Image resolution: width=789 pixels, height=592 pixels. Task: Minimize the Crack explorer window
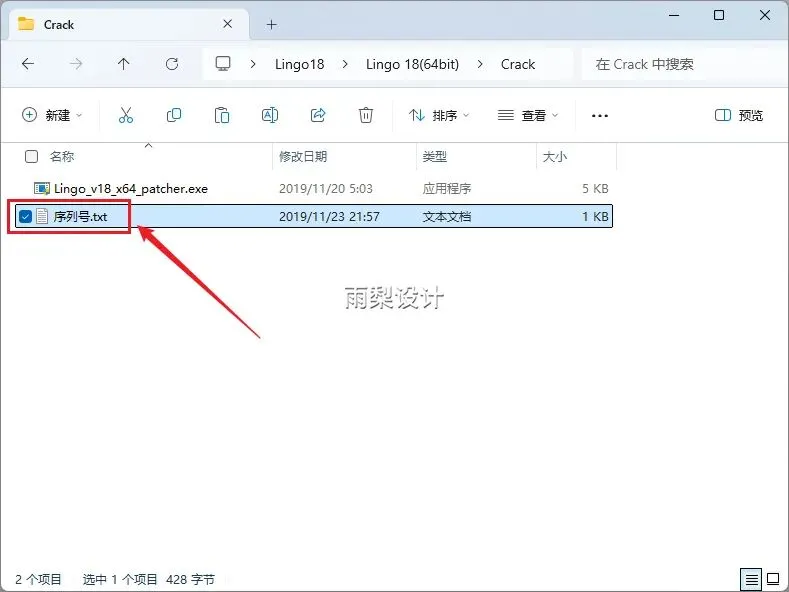(674, 15)
